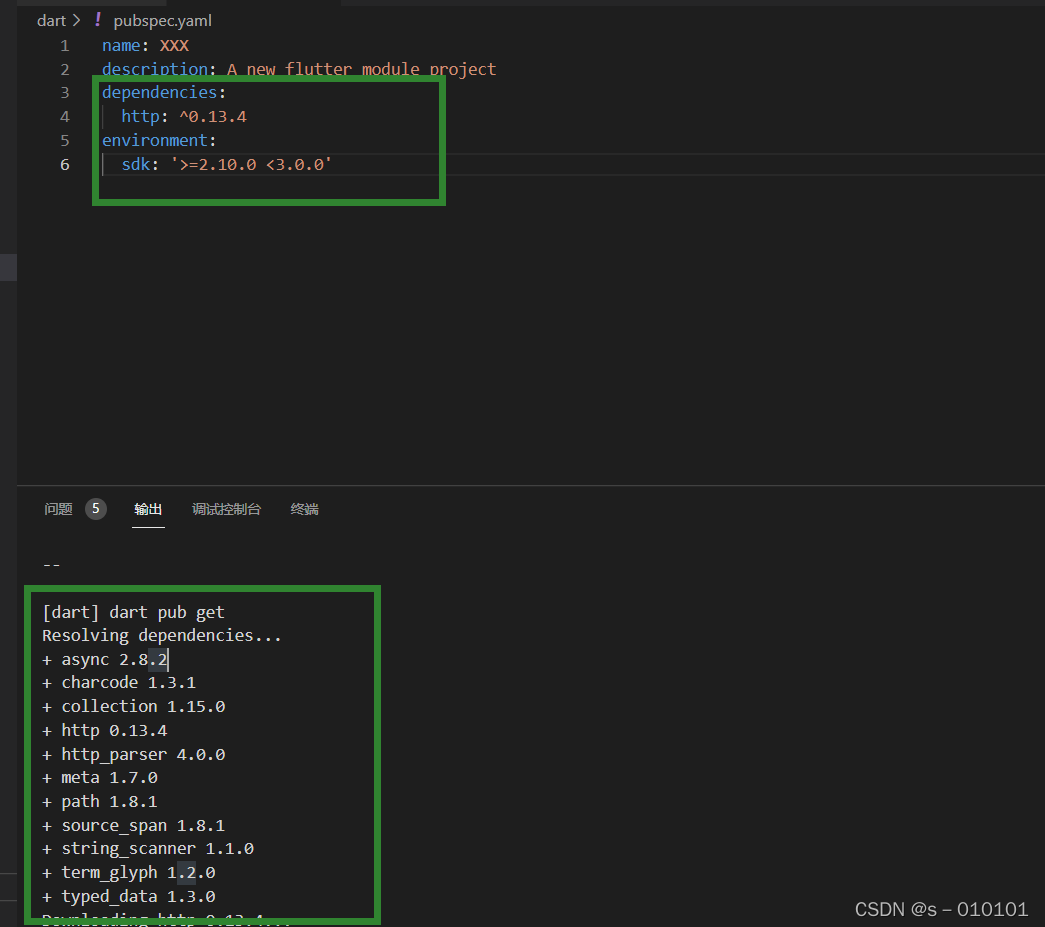Viewport: 1045px width, 927px height.
Task: Click the 'description' key on line 2
Action: pyautogui.click(x=155, y=69)
